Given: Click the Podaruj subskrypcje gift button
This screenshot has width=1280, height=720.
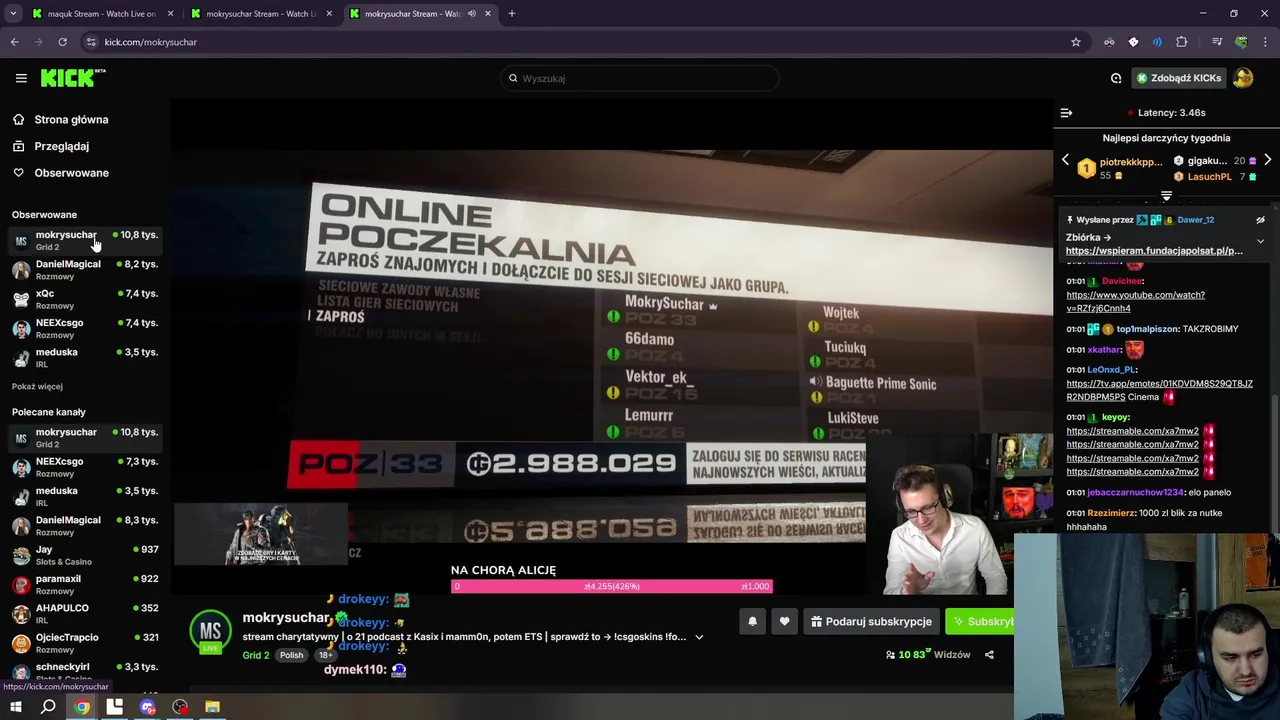Looking at the screenshot, I should (x=870, y=622).
